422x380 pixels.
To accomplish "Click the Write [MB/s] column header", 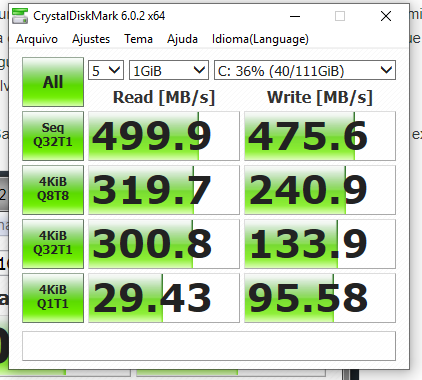I will point(320,97).
